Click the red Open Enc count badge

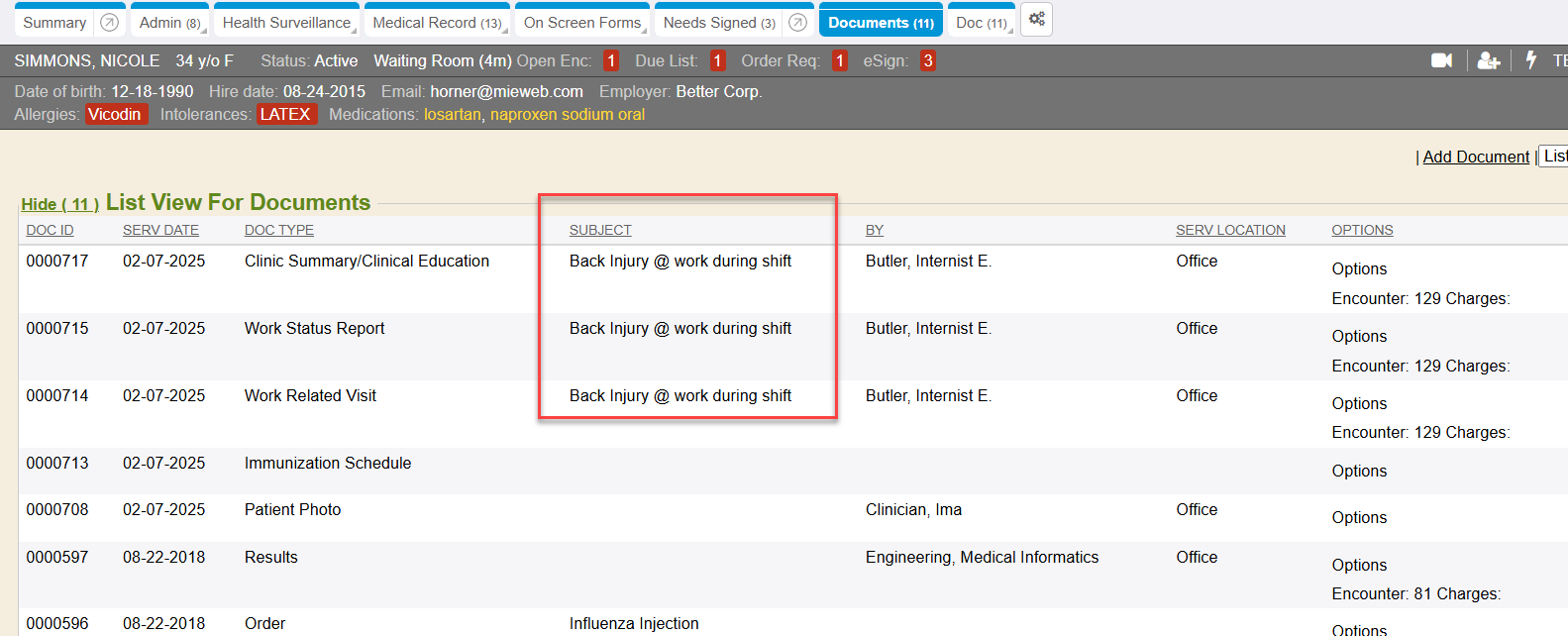(x=611, y=60)
